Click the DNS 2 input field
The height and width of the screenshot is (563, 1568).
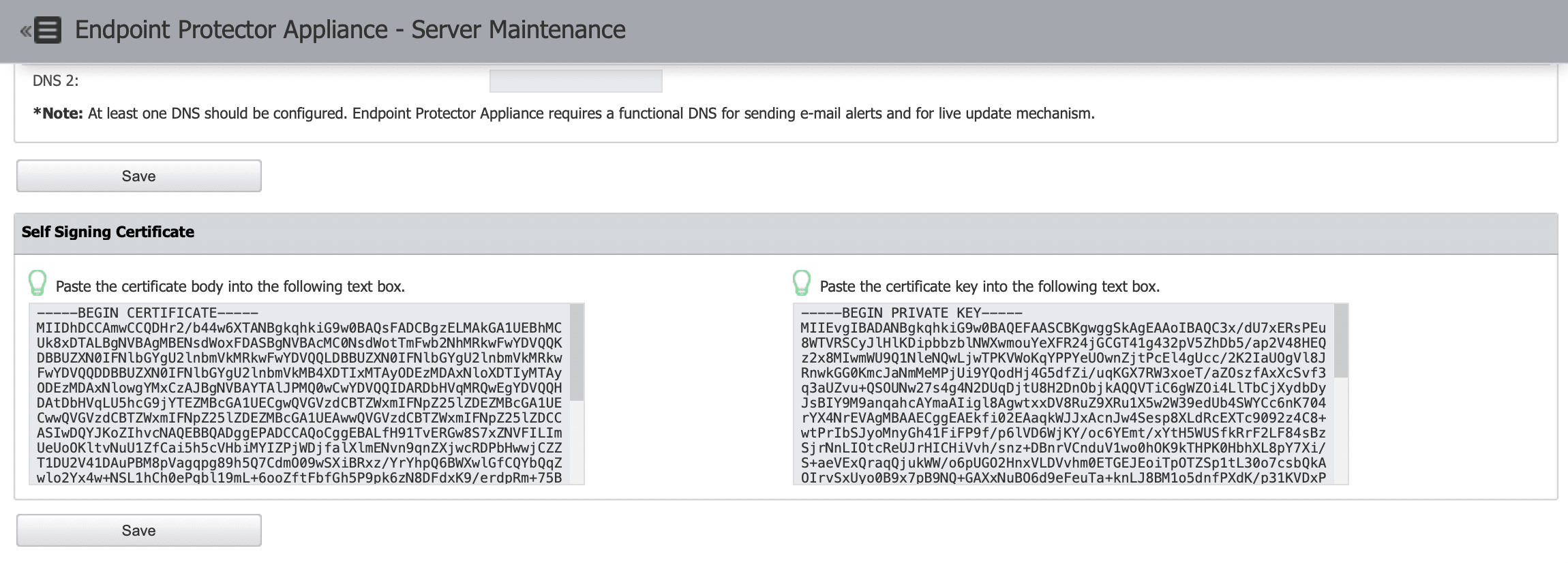click(x=575, y=80)
